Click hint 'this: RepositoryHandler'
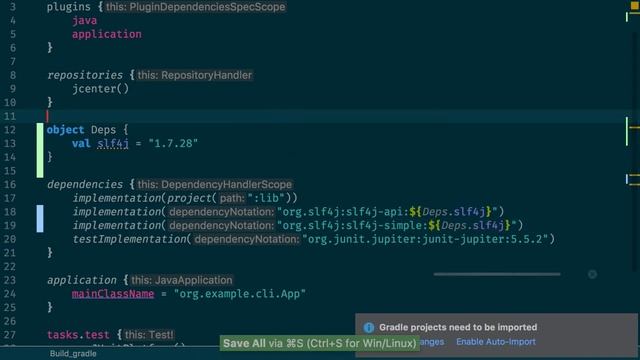Screen dimensions: 640x360 (x=194, y=75)
